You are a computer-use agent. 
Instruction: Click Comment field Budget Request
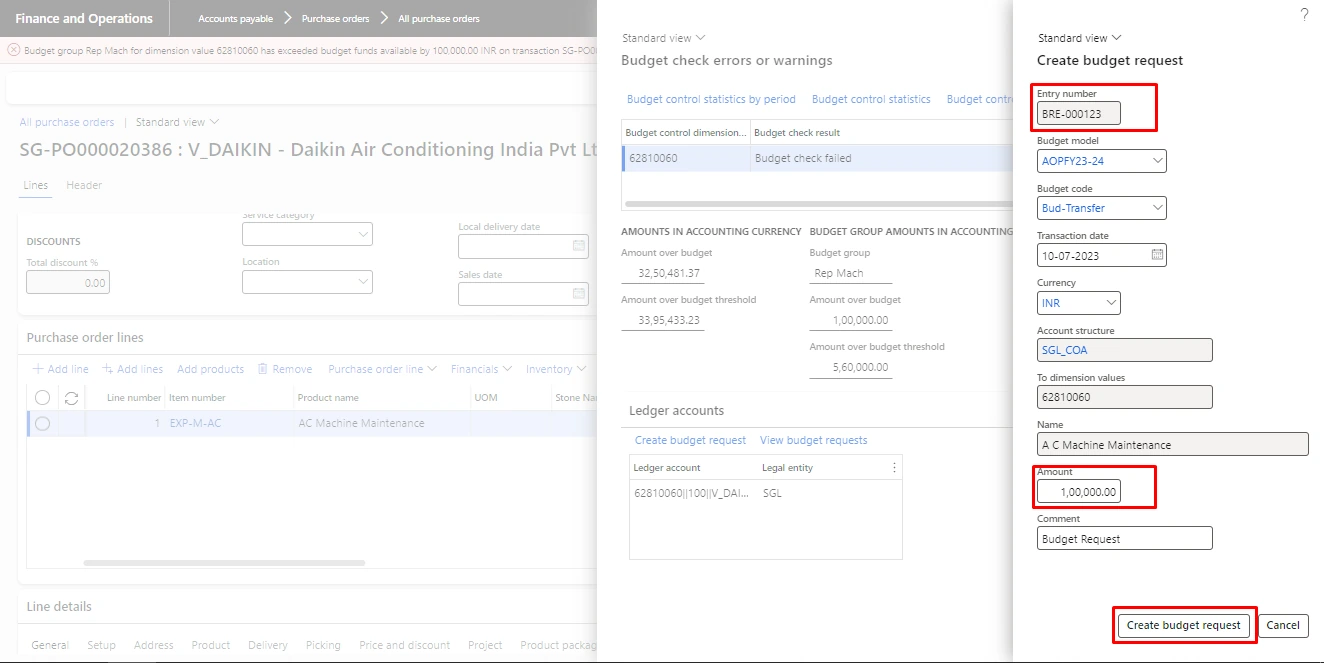(x=1125, y=538)
